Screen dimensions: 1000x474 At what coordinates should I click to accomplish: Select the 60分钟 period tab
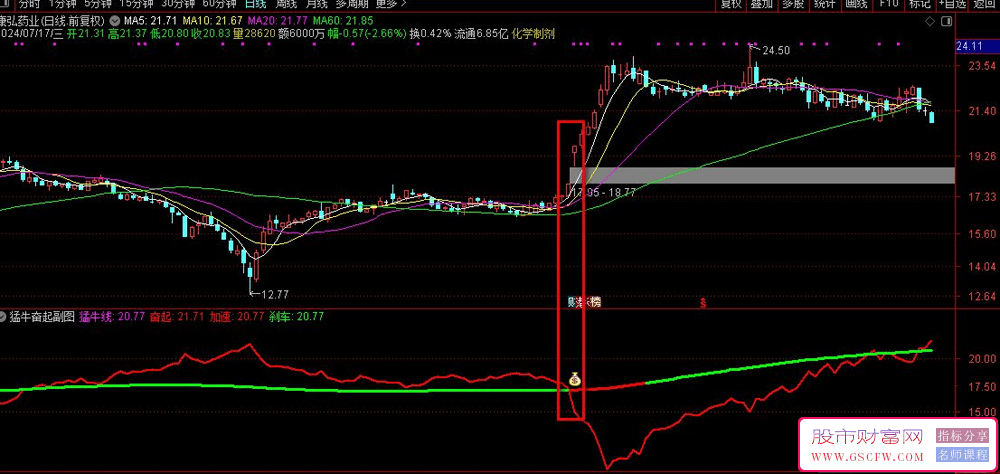click(219, 3)
